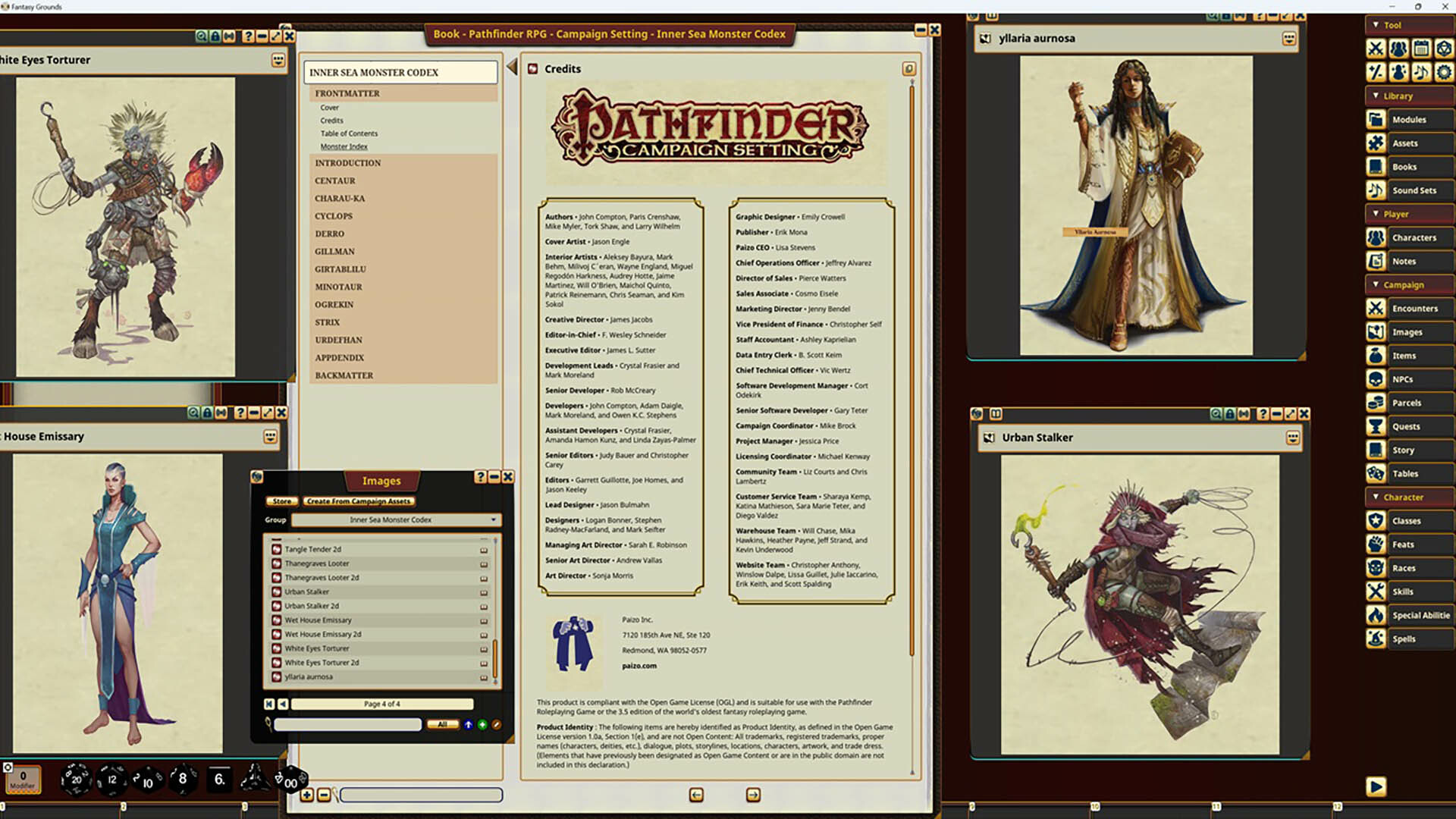Click the Create From Campaign Assets button
Viewport: 1456px width, 819px height.
coord(359,501)
